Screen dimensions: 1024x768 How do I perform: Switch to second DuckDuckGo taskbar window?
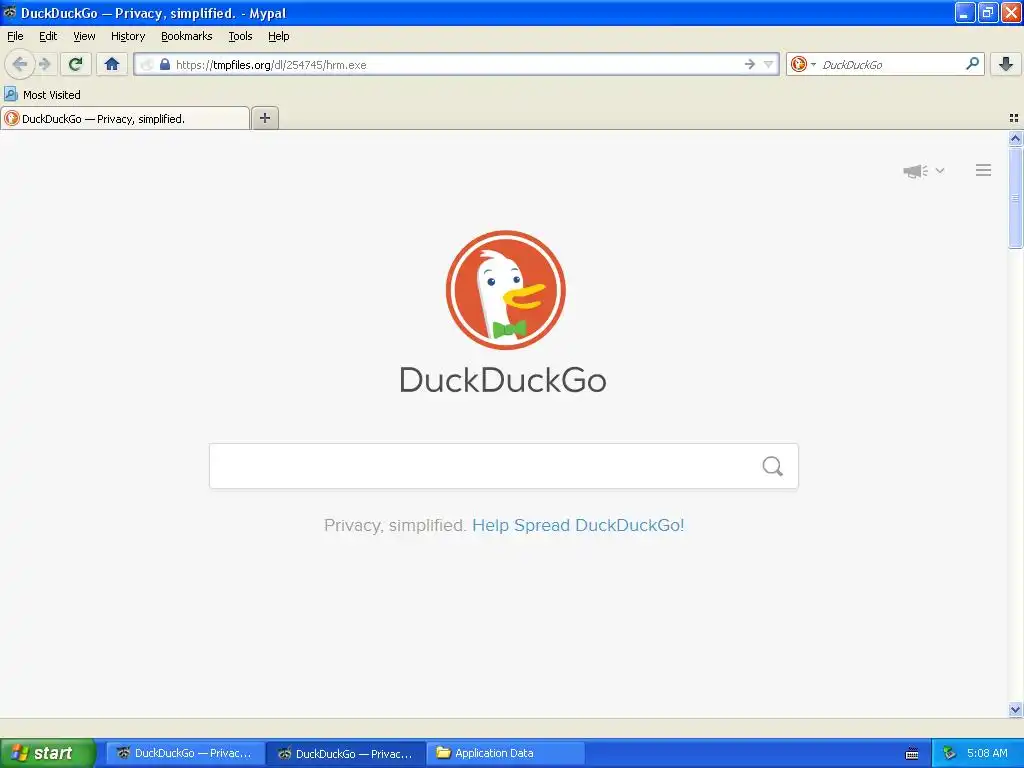click(347, 753)
